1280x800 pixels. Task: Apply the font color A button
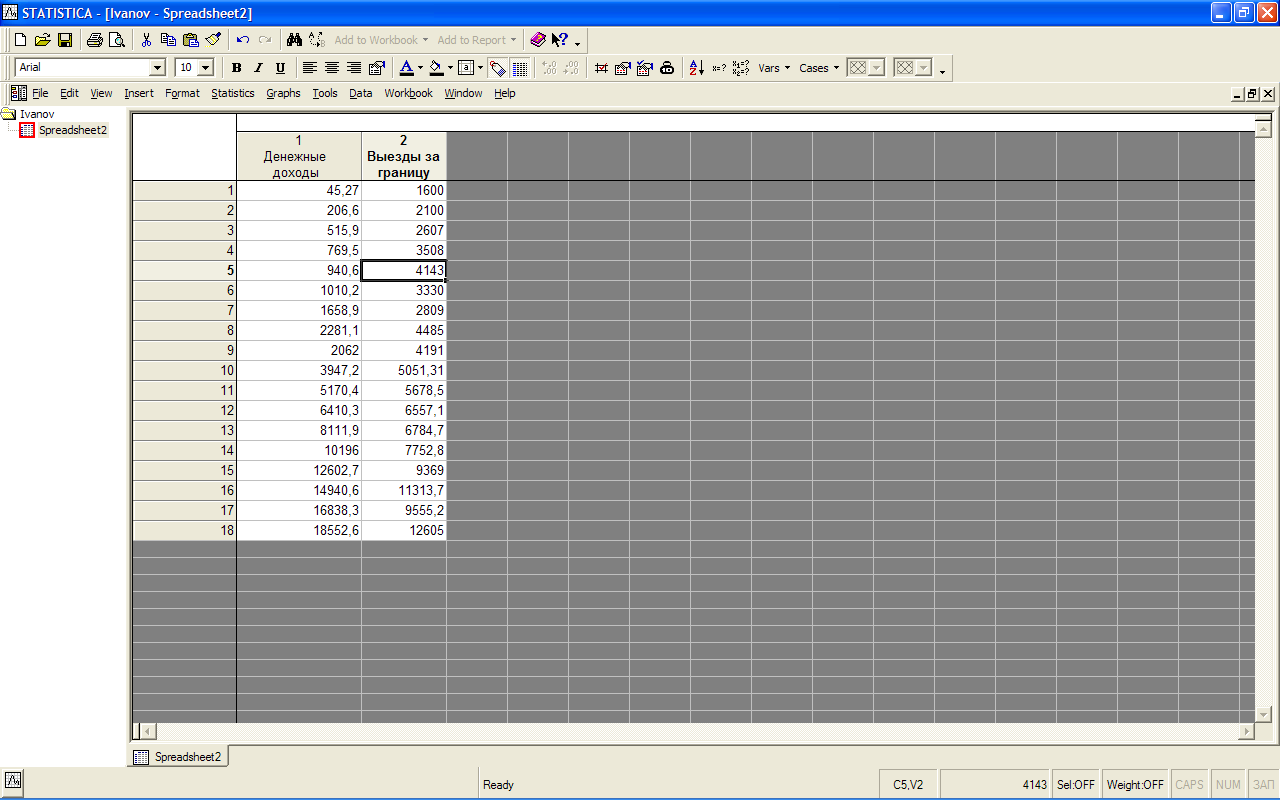coord(406,68)
